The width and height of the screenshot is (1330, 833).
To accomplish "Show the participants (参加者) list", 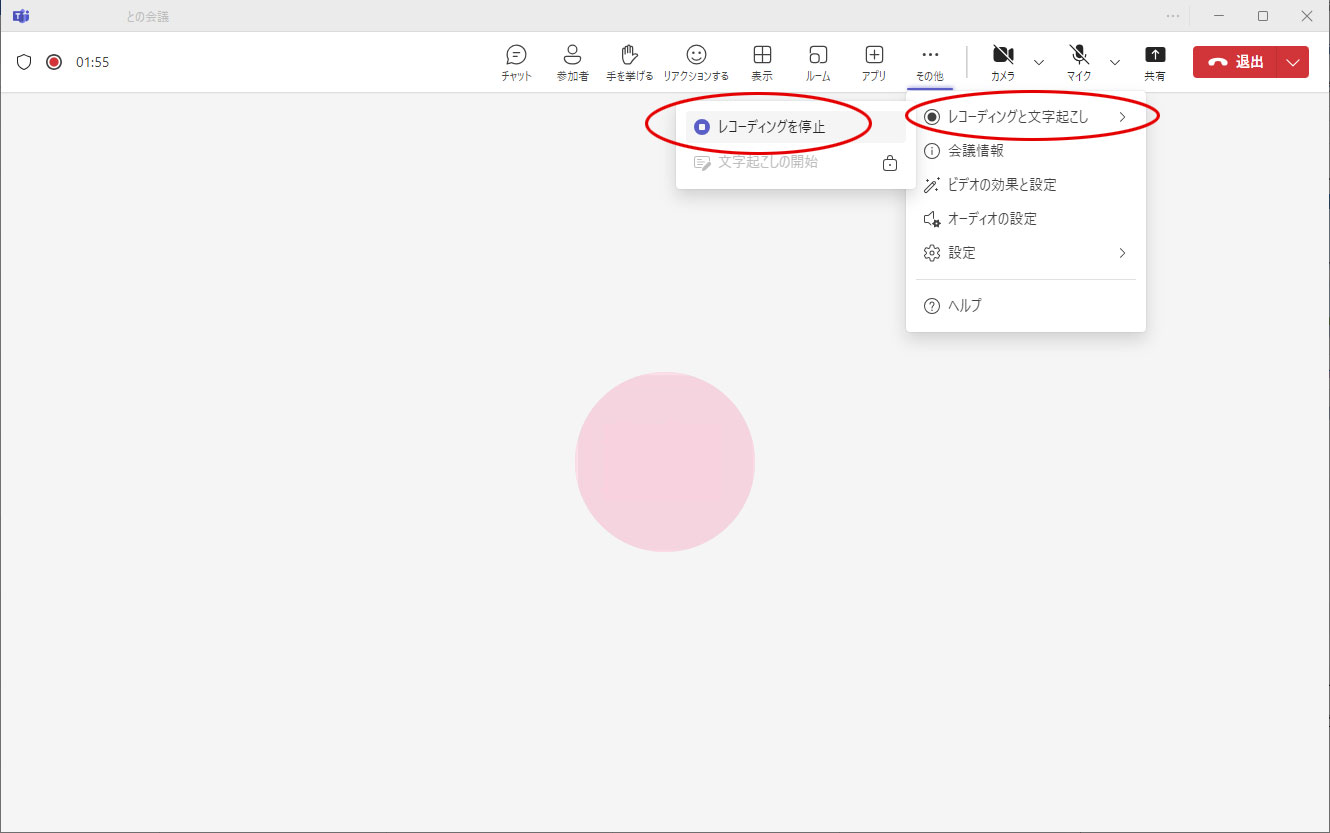I will tap(572, 62).
